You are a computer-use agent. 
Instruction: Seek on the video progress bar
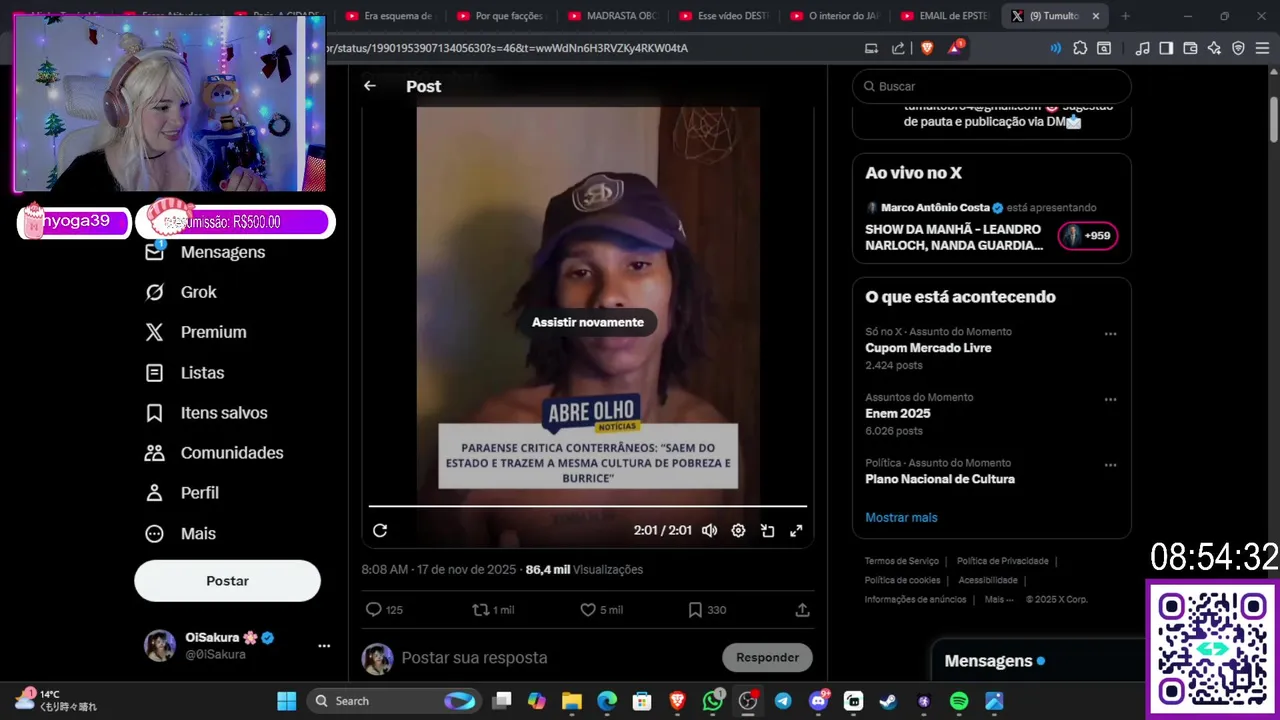588,507
